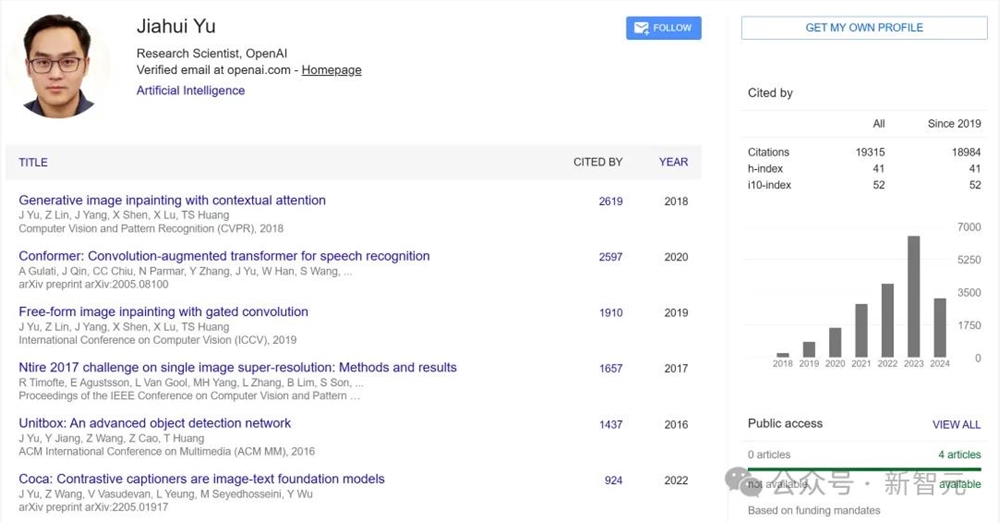This screenshot has width=1000, height=523.
Task: Sort publications by Year column
Action: pos(673,162)
